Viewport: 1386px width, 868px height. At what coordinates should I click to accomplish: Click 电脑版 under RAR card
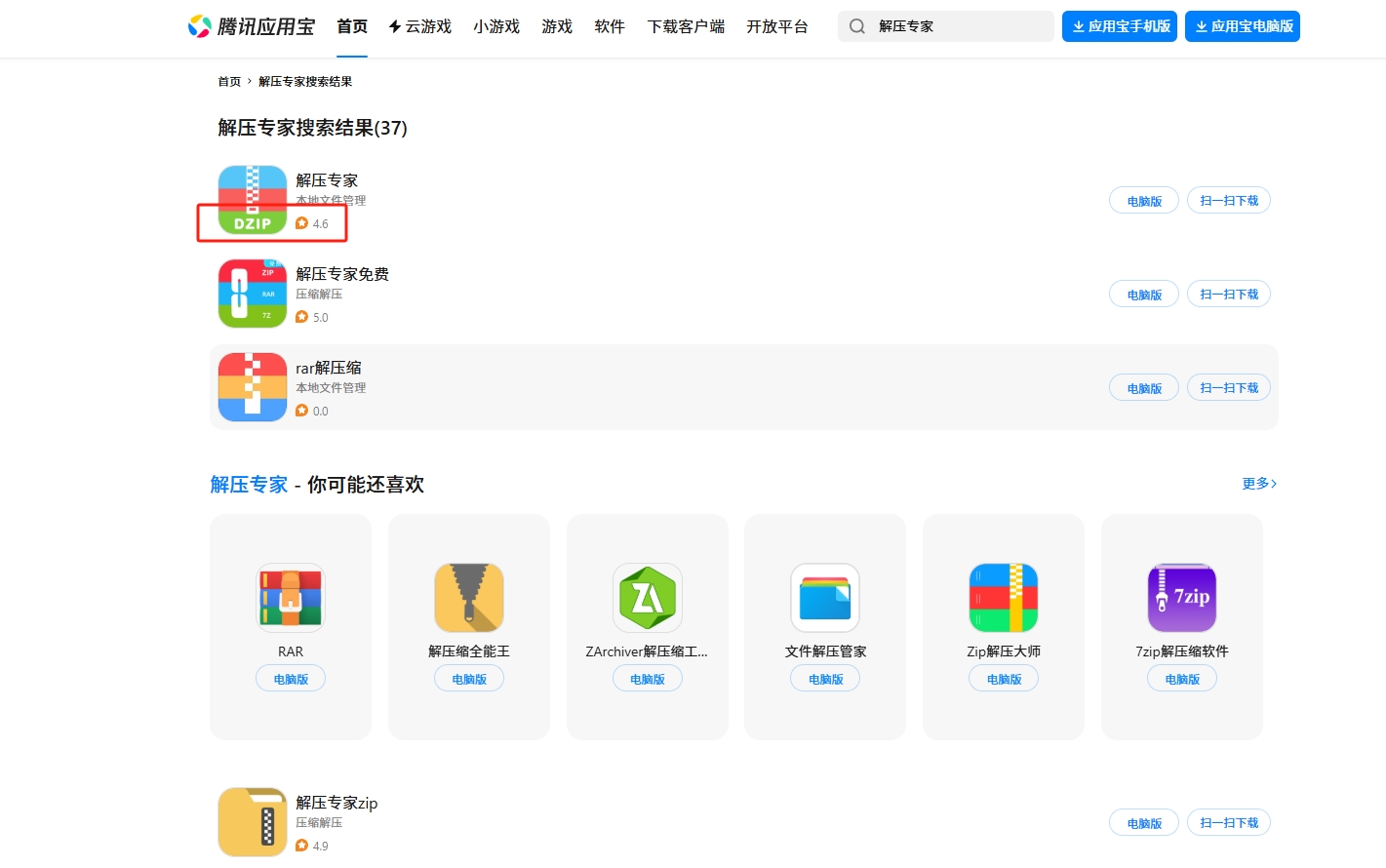(x=291, y=679)
